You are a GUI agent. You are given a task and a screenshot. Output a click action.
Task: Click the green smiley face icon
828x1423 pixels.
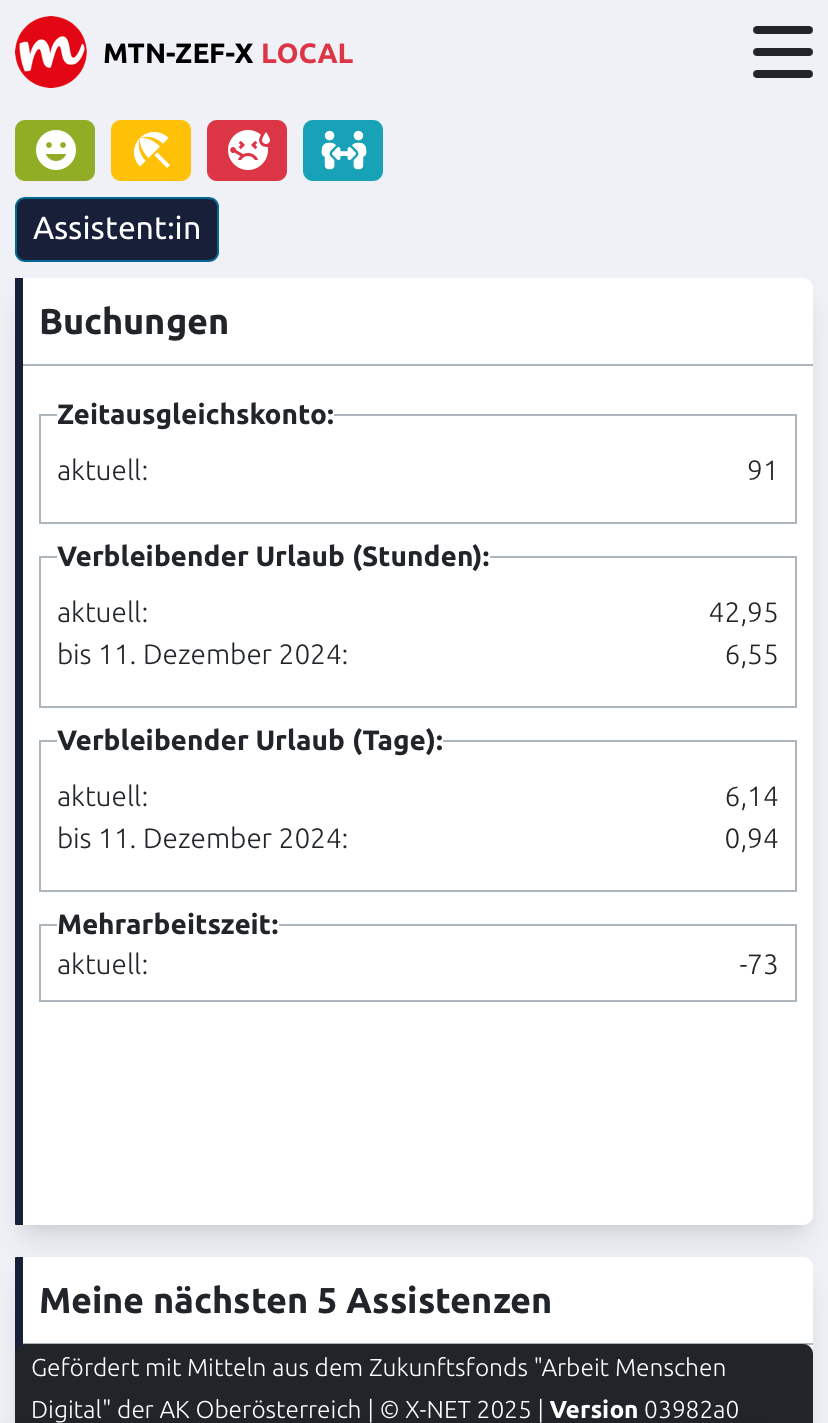55,151
